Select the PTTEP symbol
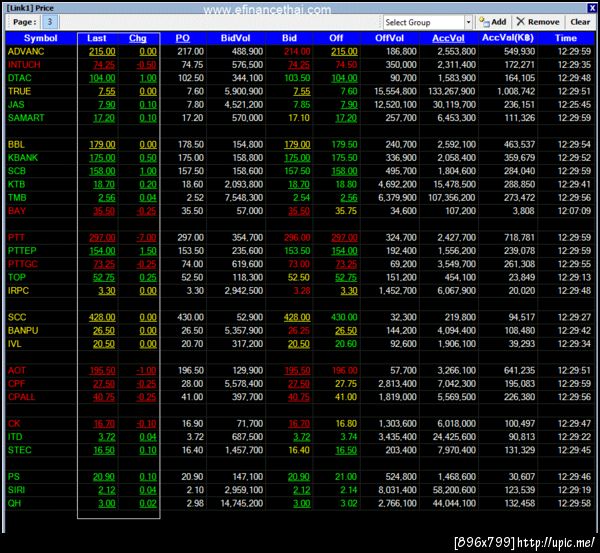The image size is (600, 553). click(x=22, y=251)
